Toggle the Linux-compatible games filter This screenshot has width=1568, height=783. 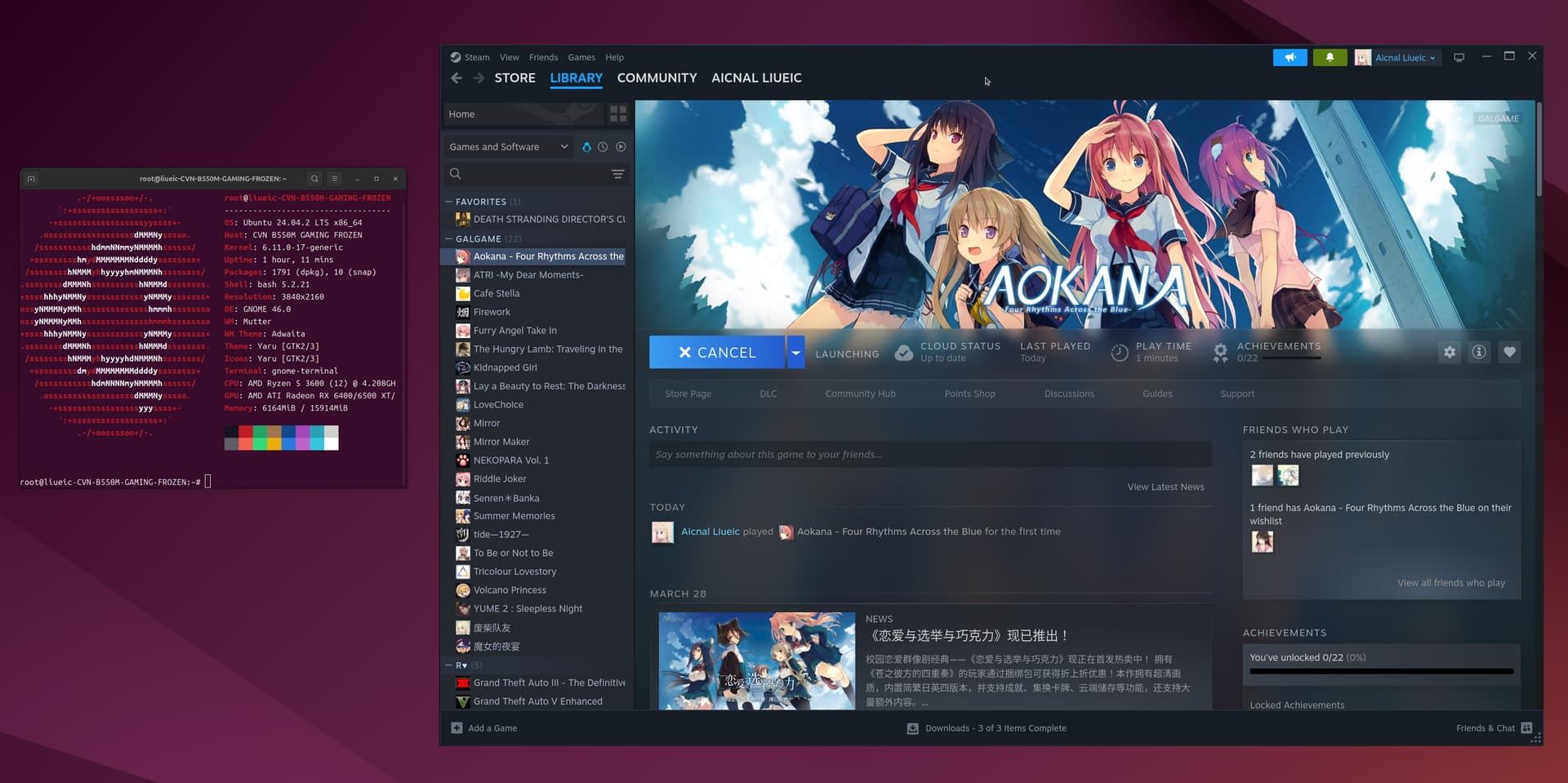[x=586, y=147]
